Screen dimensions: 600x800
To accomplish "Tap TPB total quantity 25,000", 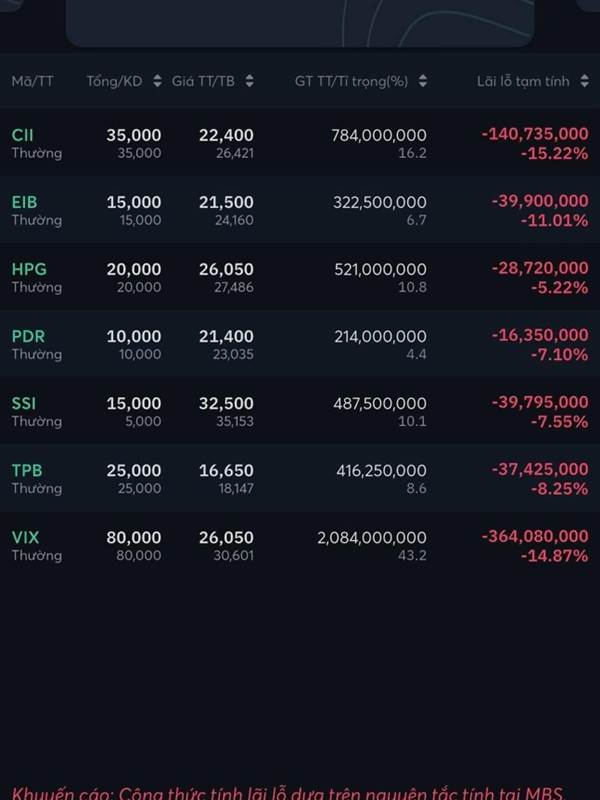I will click(x=134, y=470).
